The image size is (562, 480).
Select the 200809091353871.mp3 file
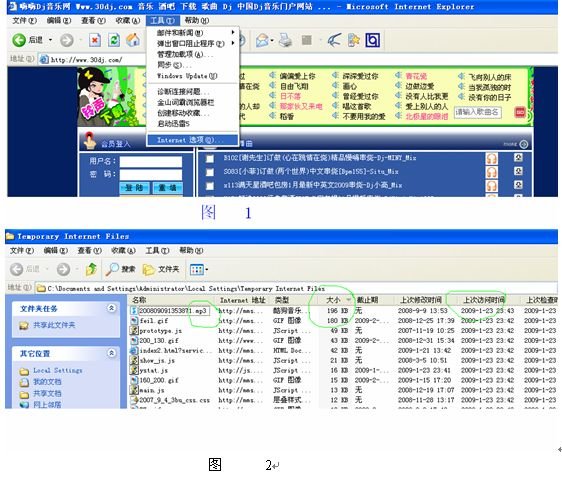click(173, 310)
